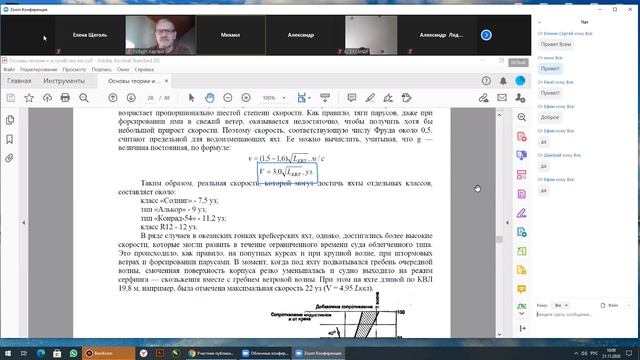Click the red Create PDF tool in right pane
640x360 pixels.
click(522, 136)
